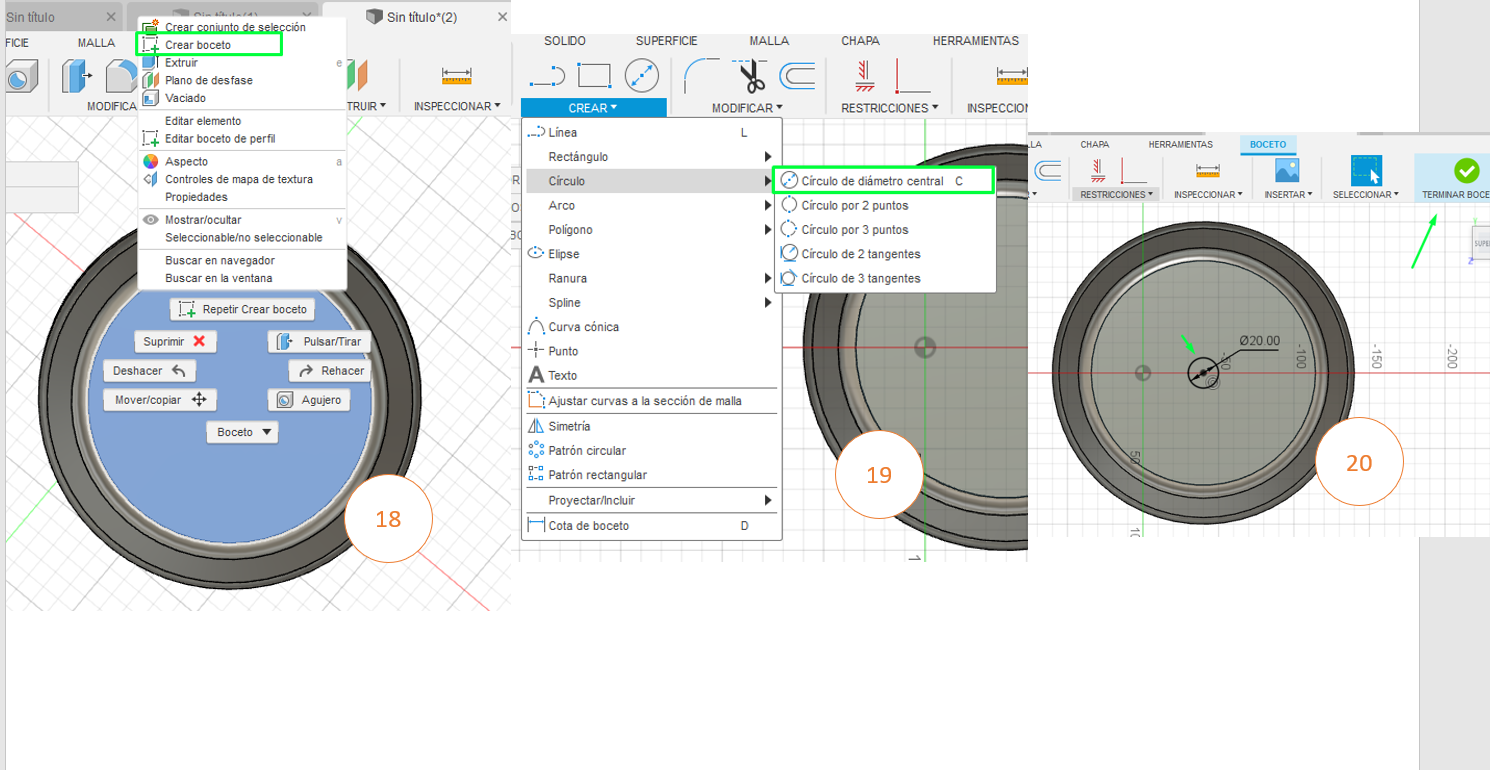The image size is (1490, 770).
Task: Click the center diameter circle icon above CREAR
Action: click(642, 76)
